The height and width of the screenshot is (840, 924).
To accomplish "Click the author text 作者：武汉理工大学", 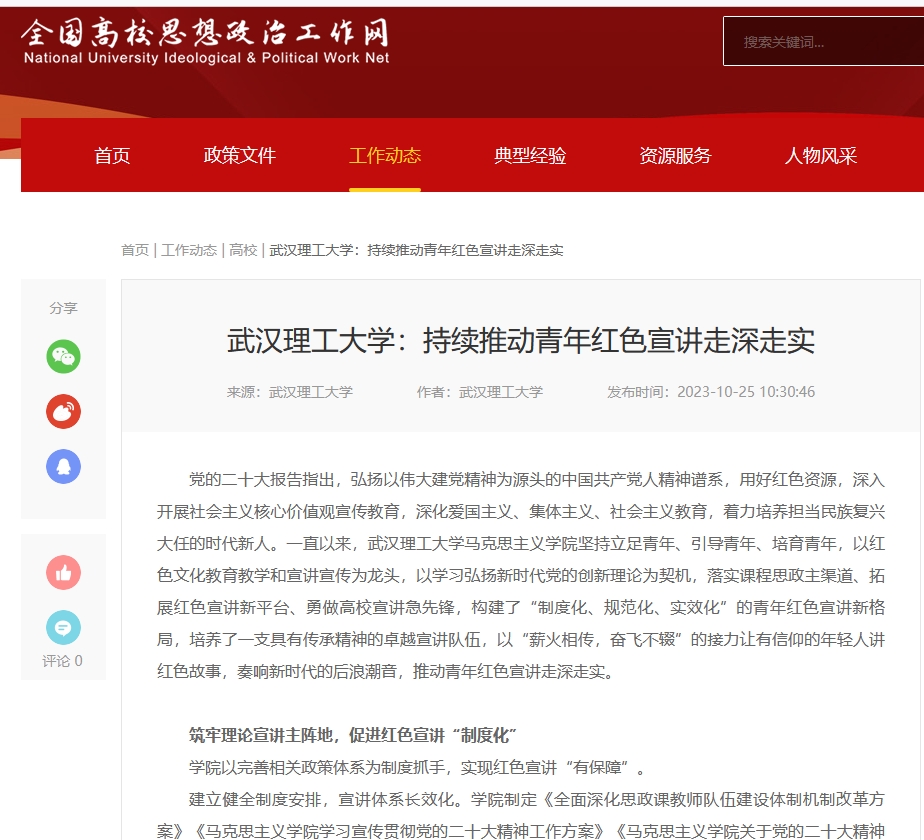I will pos(480,392).
